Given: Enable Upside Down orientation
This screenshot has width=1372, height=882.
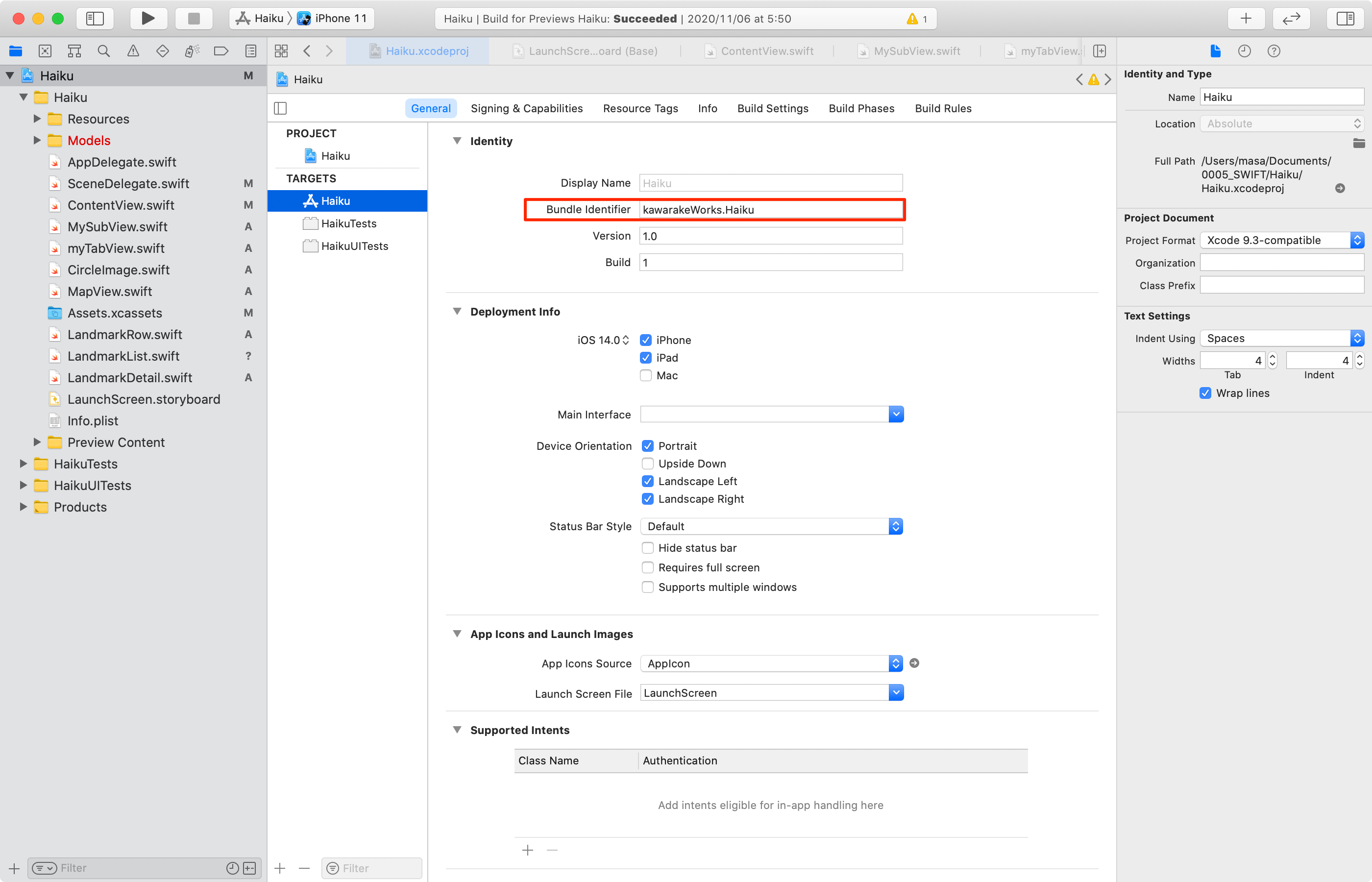Looking at the screenshot, I should 648,464.
